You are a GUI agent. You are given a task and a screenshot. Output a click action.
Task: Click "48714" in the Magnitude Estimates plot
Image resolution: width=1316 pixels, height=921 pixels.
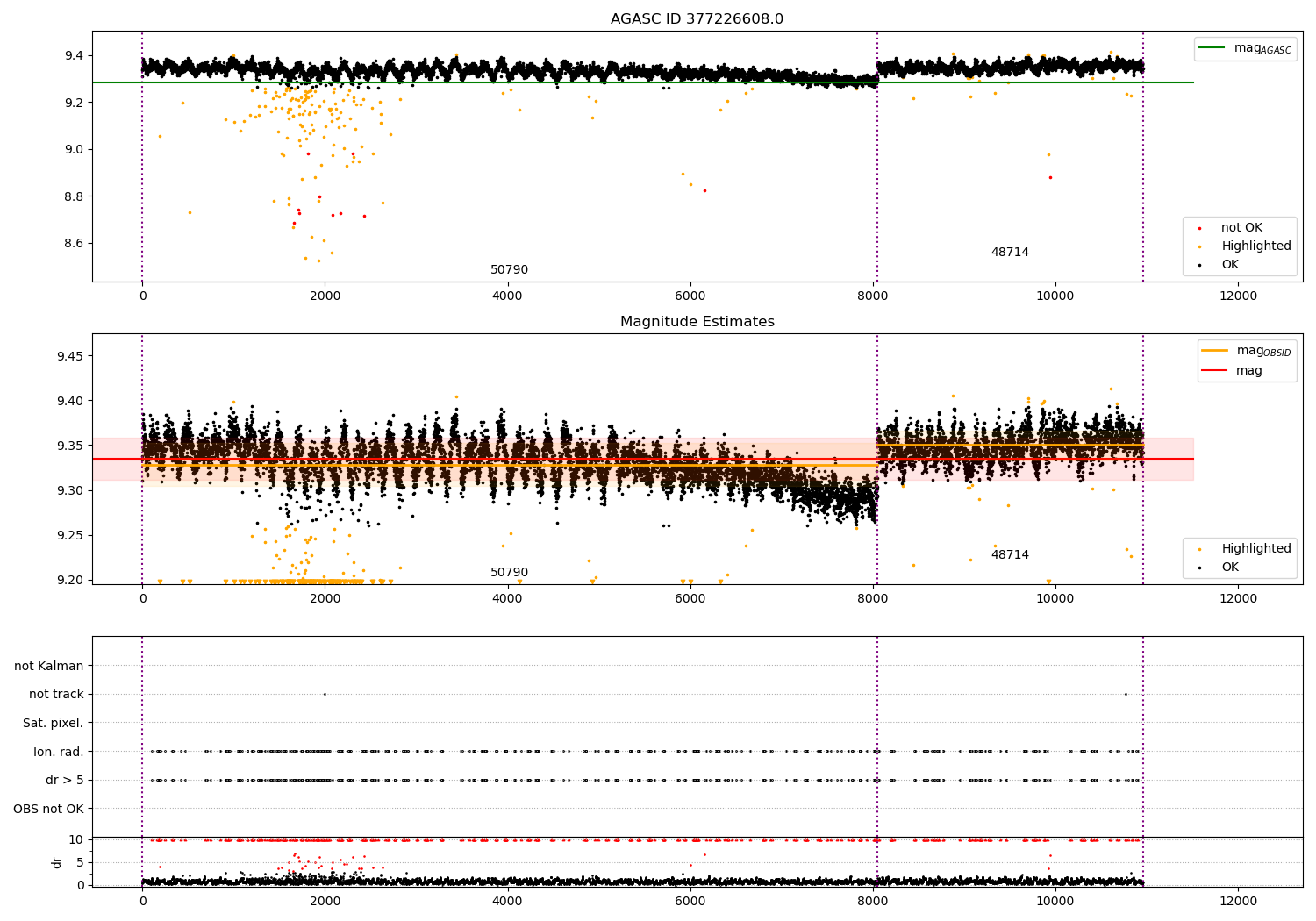(1010, 555)
